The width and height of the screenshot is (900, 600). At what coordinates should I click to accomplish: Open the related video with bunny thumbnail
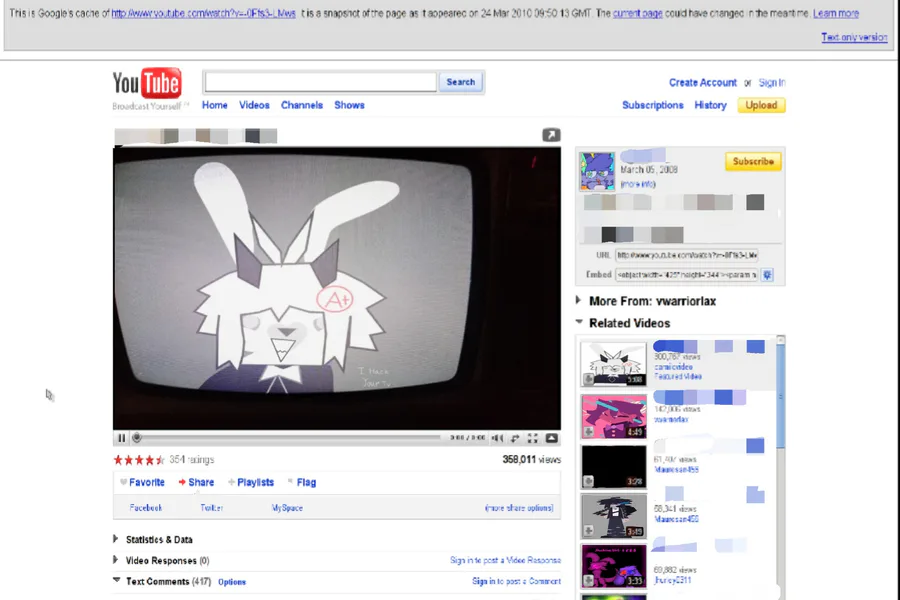point(614,364)
